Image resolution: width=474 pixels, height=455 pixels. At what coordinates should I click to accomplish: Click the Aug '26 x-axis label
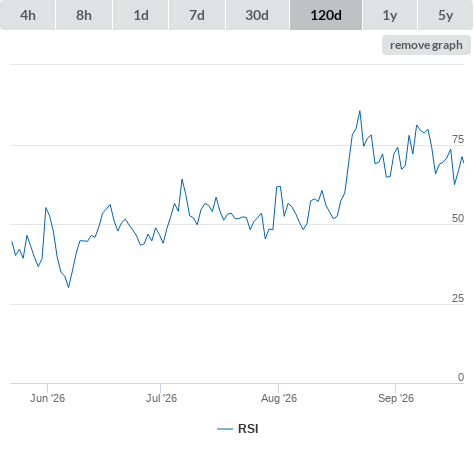(279, 398)
